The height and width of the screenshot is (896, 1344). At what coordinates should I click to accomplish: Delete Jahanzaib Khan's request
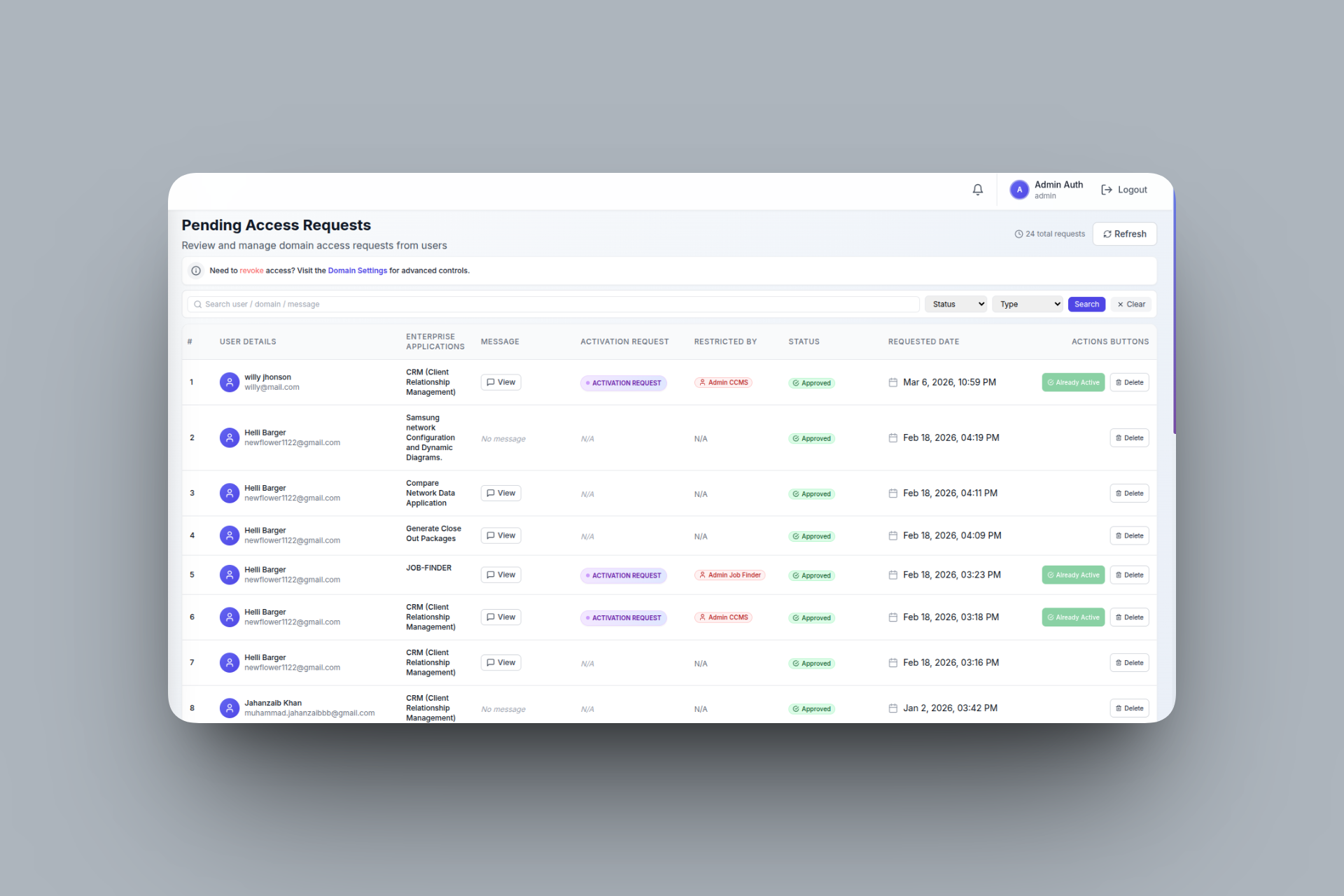coord(1129,708)
